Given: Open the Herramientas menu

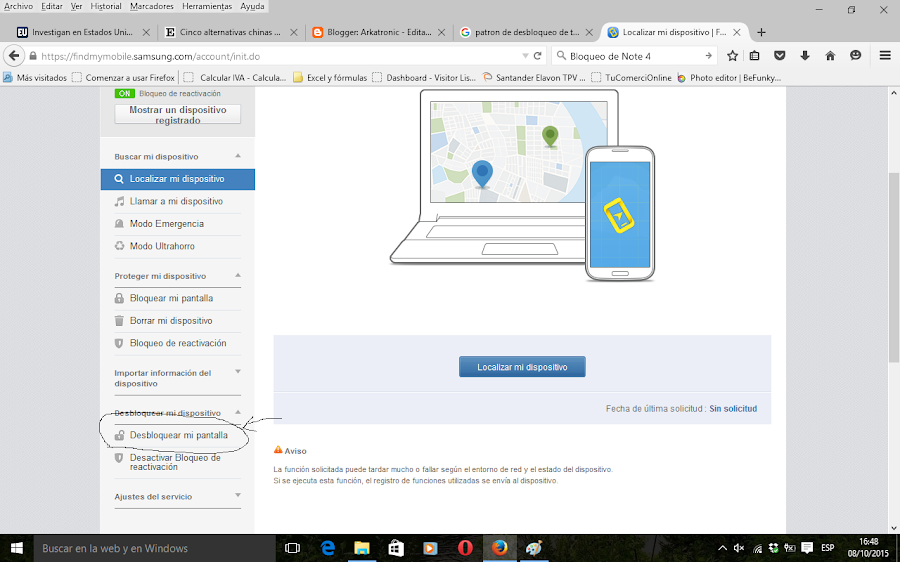Looking at the screenshot, I should pos(207,6).
